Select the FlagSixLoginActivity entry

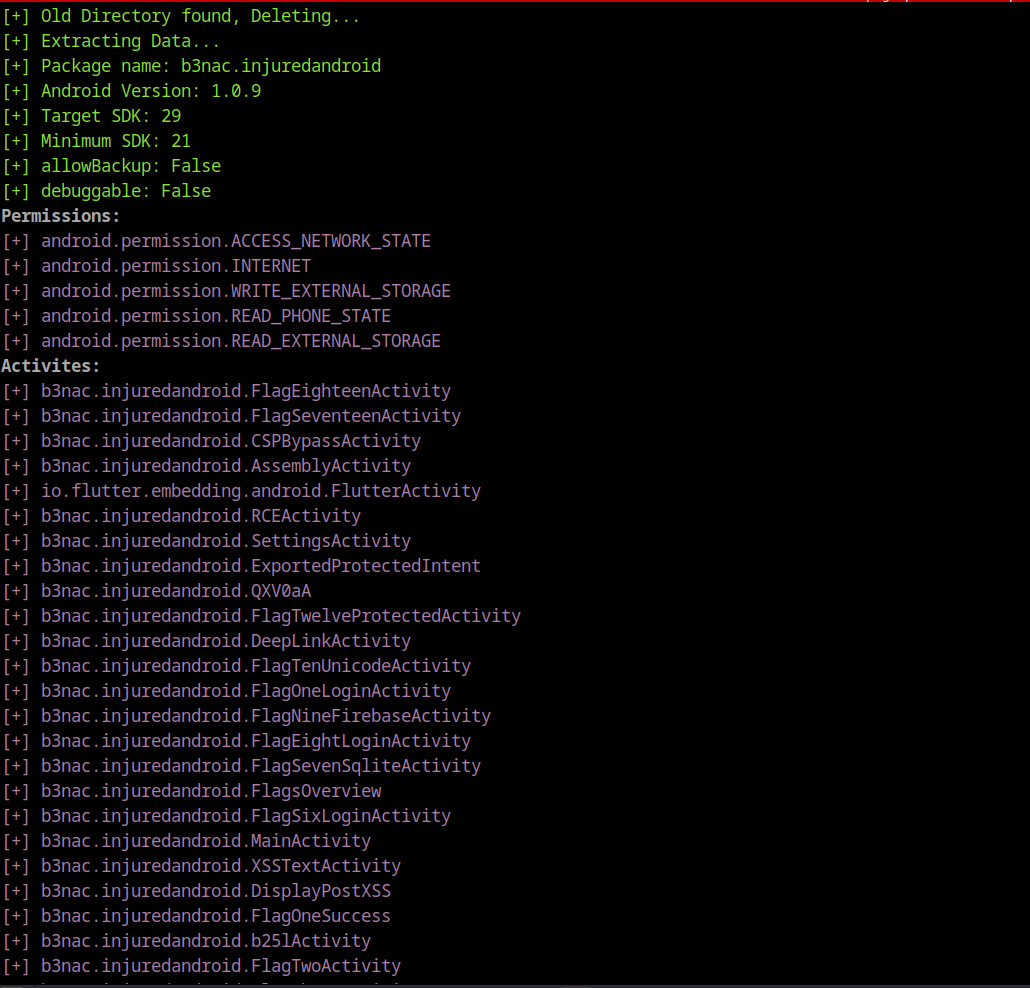227,815
